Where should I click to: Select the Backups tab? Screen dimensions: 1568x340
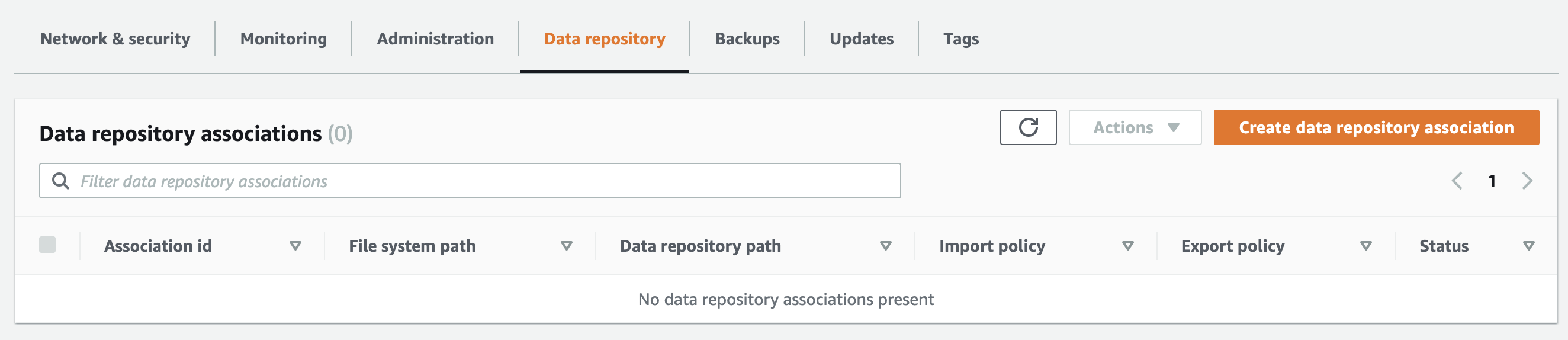[x=747, y=39]
